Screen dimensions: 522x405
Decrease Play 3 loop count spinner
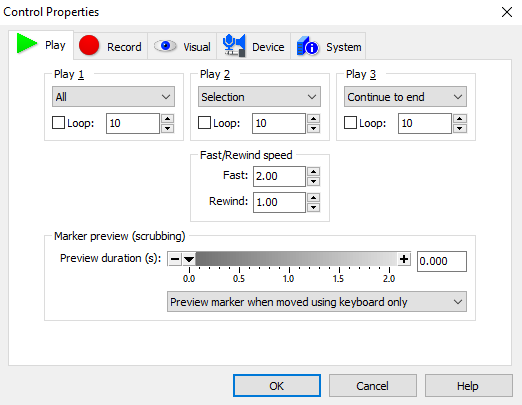459,128
